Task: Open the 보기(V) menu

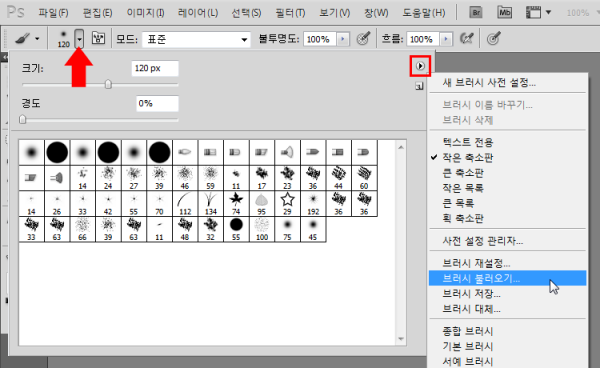Action: tap(335, 13)
